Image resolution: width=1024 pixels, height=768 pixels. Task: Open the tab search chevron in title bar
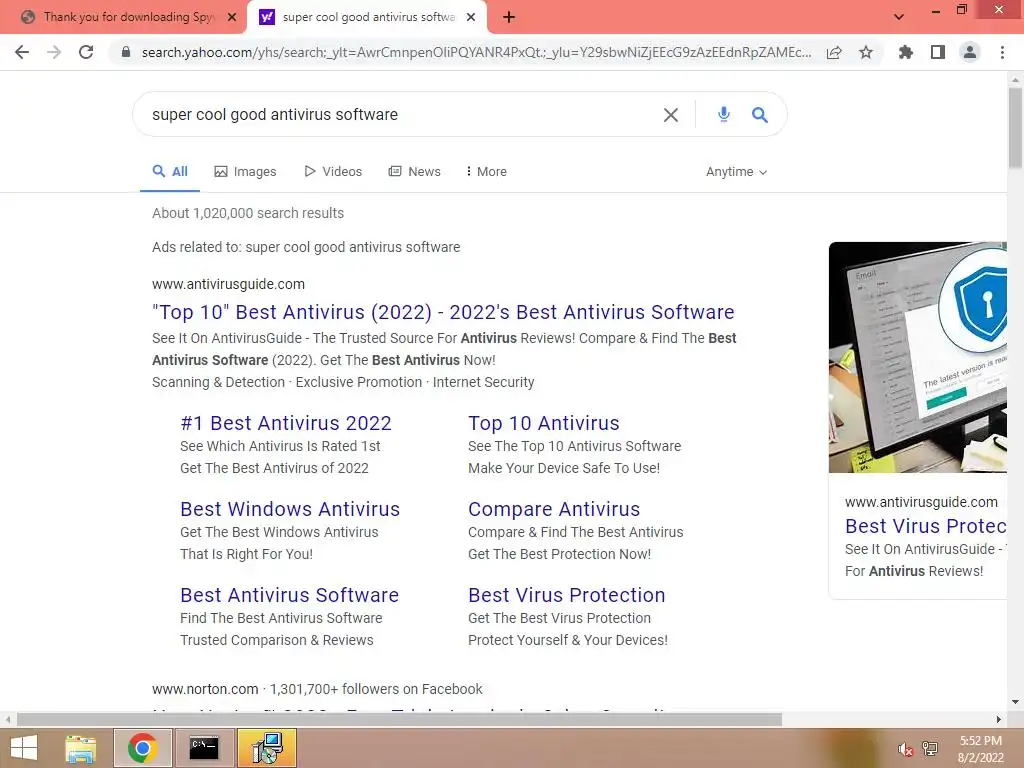pyautogui.click(x=899, y=17)
